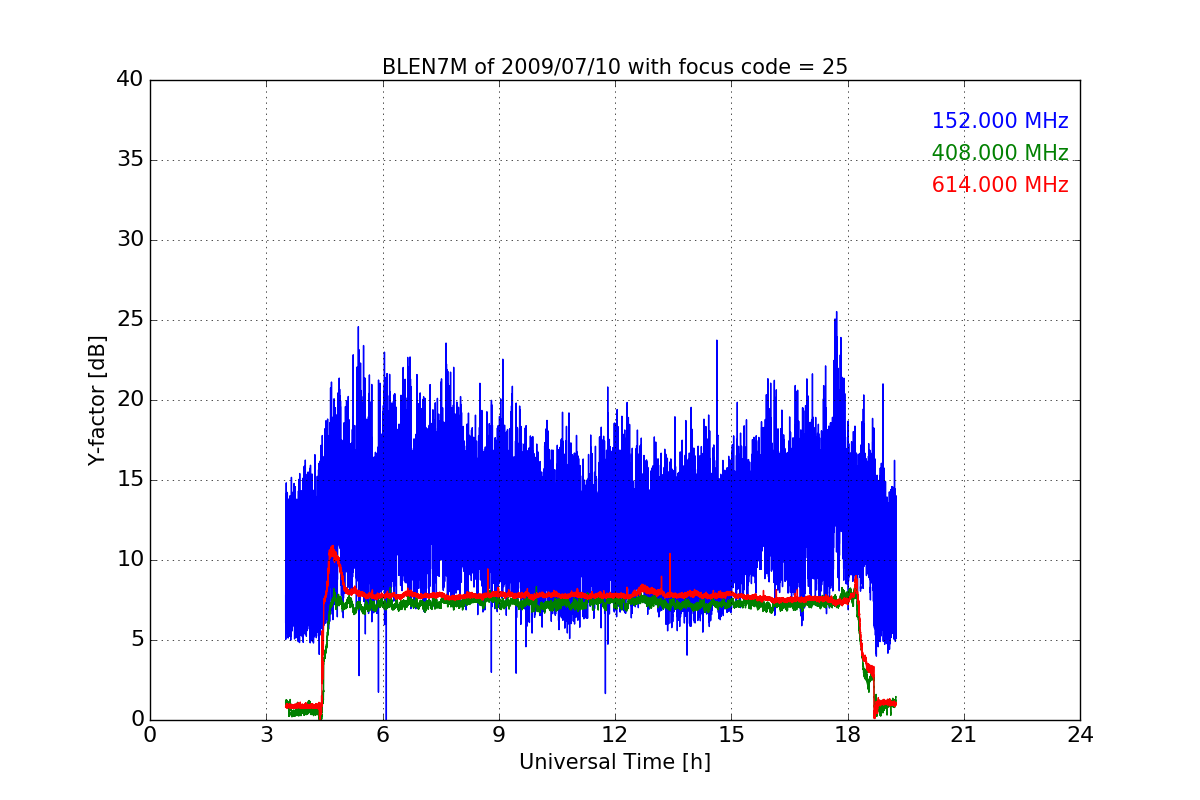The height and width of the screenshot is (800, 1200).
Task: Click the y-axis tick value 40
Action: [130, 80]
